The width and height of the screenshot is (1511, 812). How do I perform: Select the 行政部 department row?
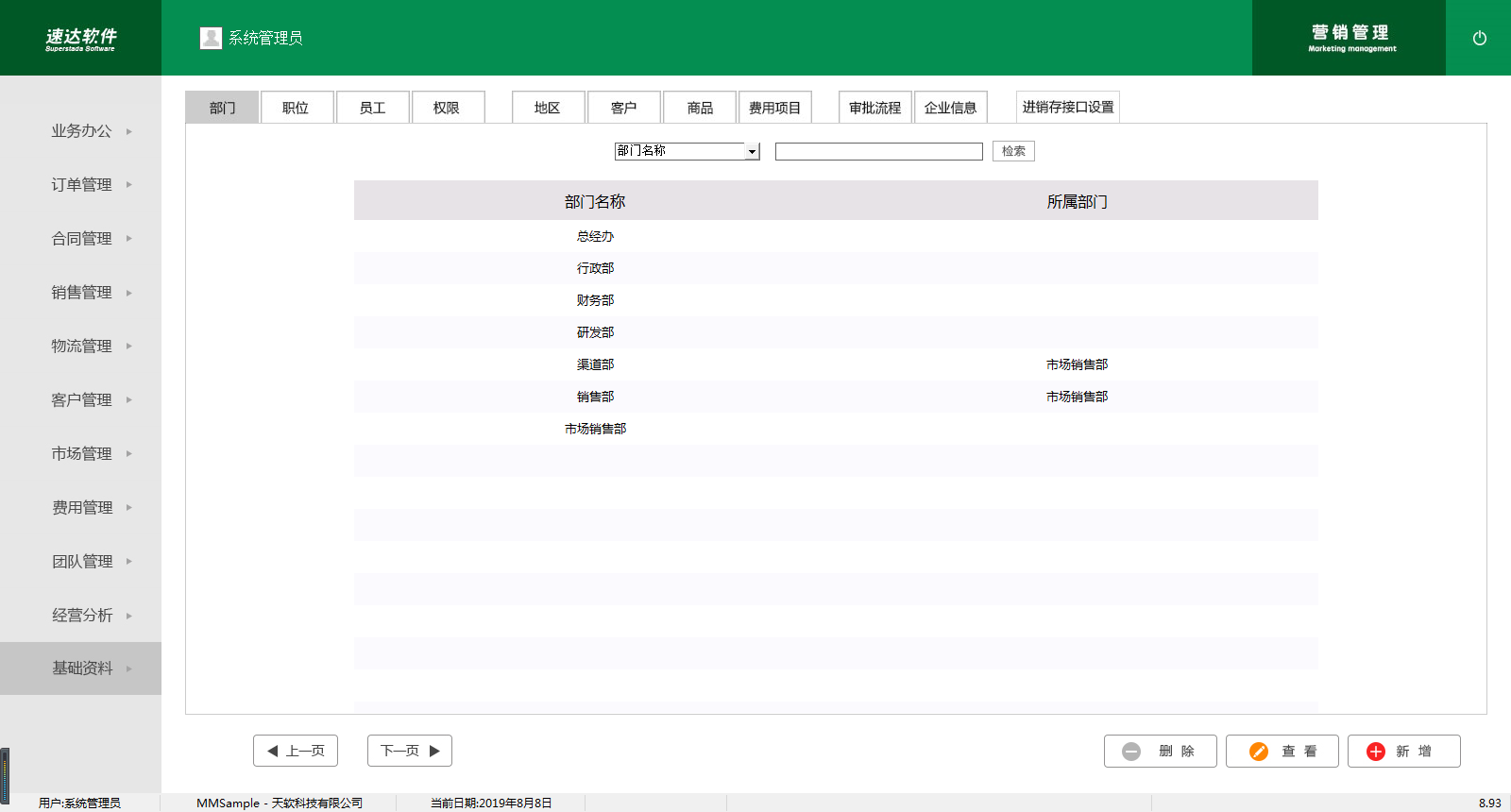click(836, 268)
